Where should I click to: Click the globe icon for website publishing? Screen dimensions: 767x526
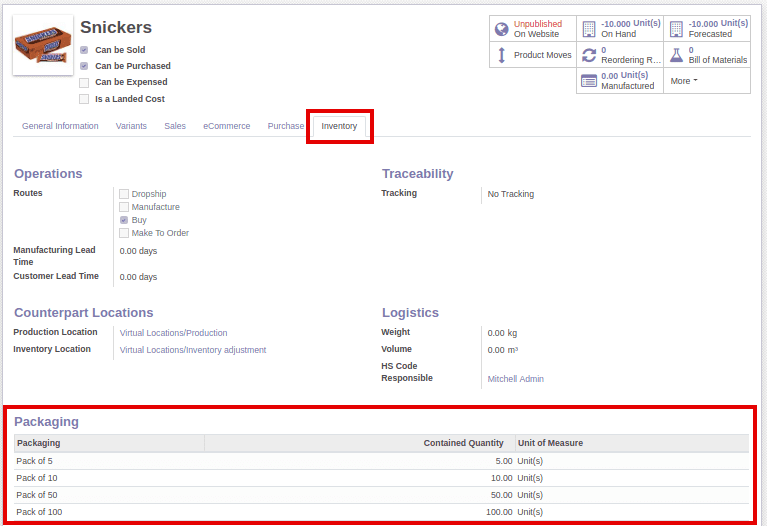(x=501, y=29)
